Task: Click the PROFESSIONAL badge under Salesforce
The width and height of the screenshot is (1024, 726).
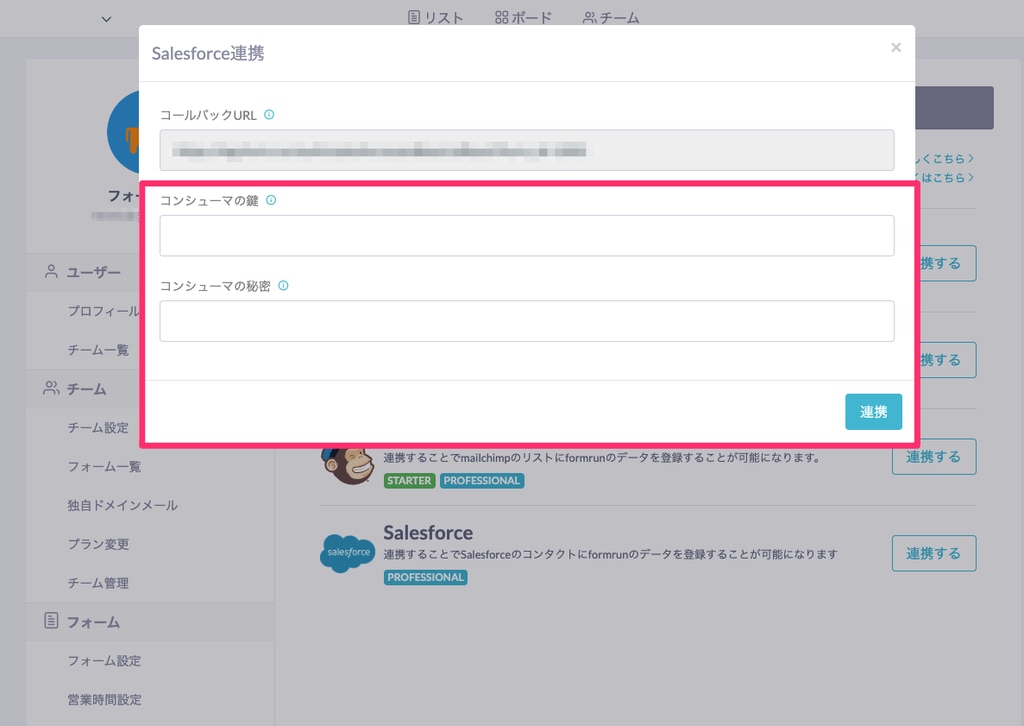Action: pyautogui.click(x=426, y=577)
